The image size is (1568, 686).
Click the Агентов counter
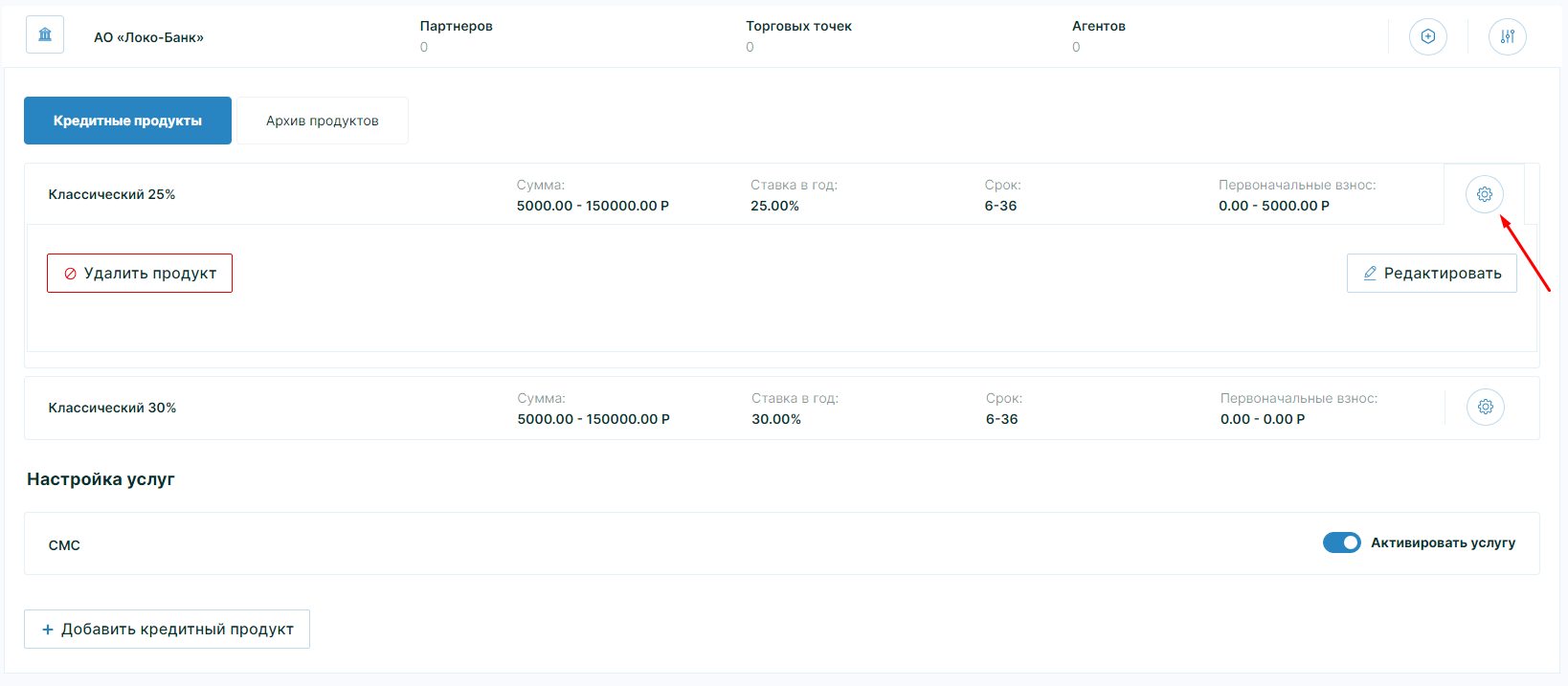(1098, 35)
